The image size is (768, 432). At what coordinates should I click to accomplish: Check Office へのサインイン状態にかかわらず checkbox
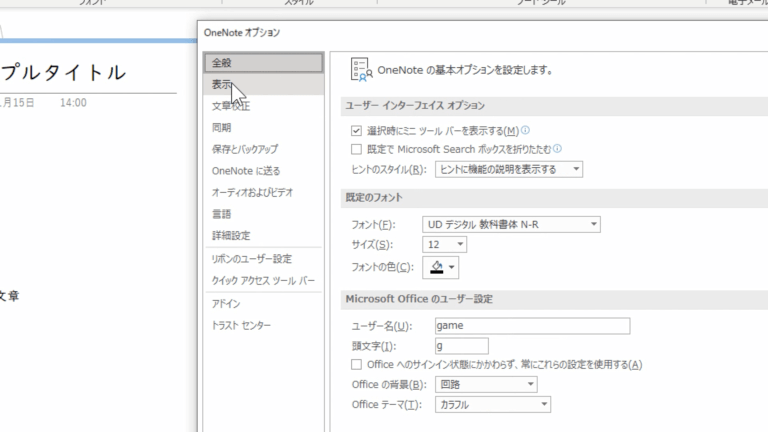click(x=356, y=364)
